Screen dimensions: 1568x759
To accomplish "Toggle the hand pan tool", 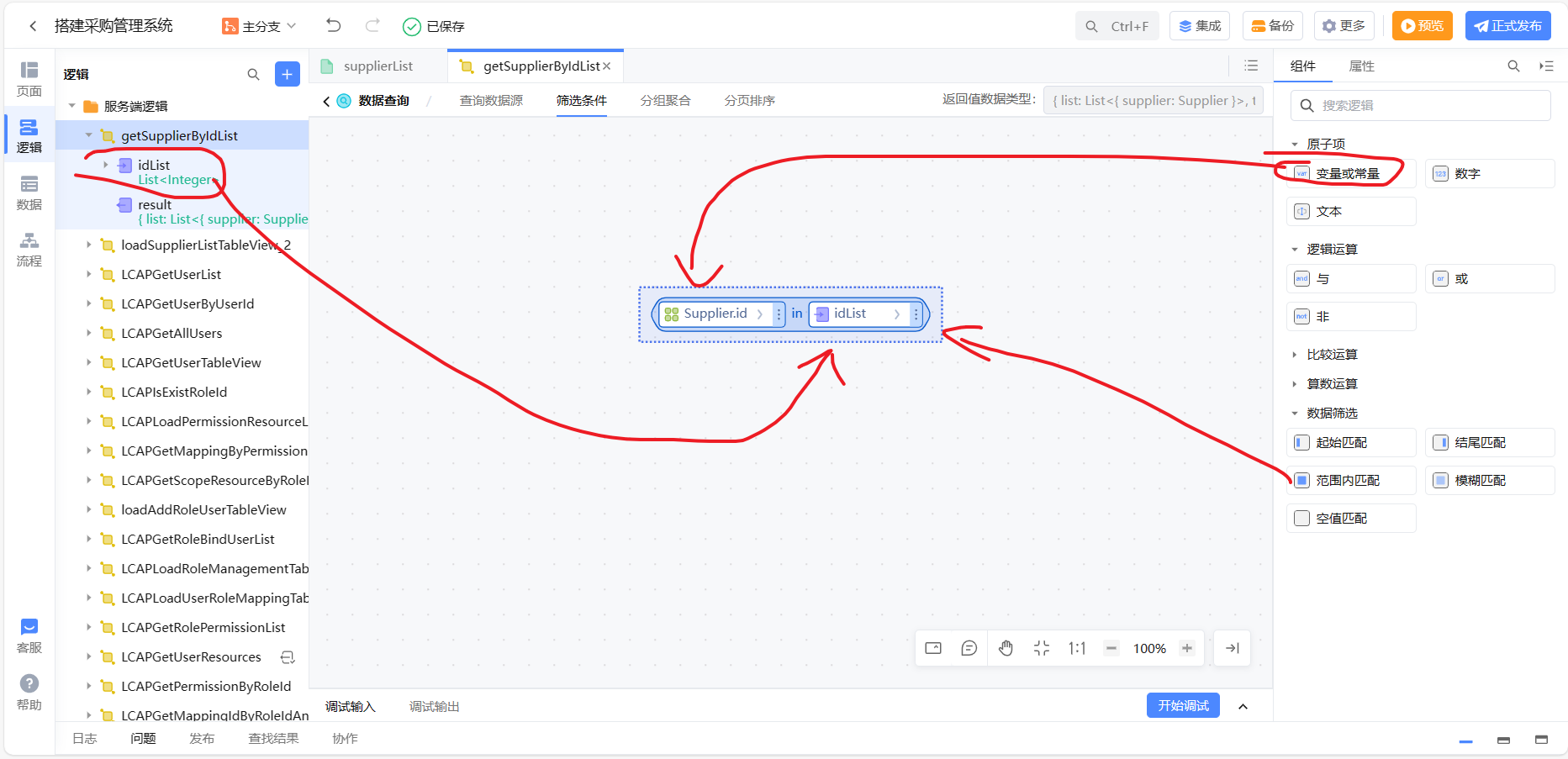I will click(x=1006, y=648).
